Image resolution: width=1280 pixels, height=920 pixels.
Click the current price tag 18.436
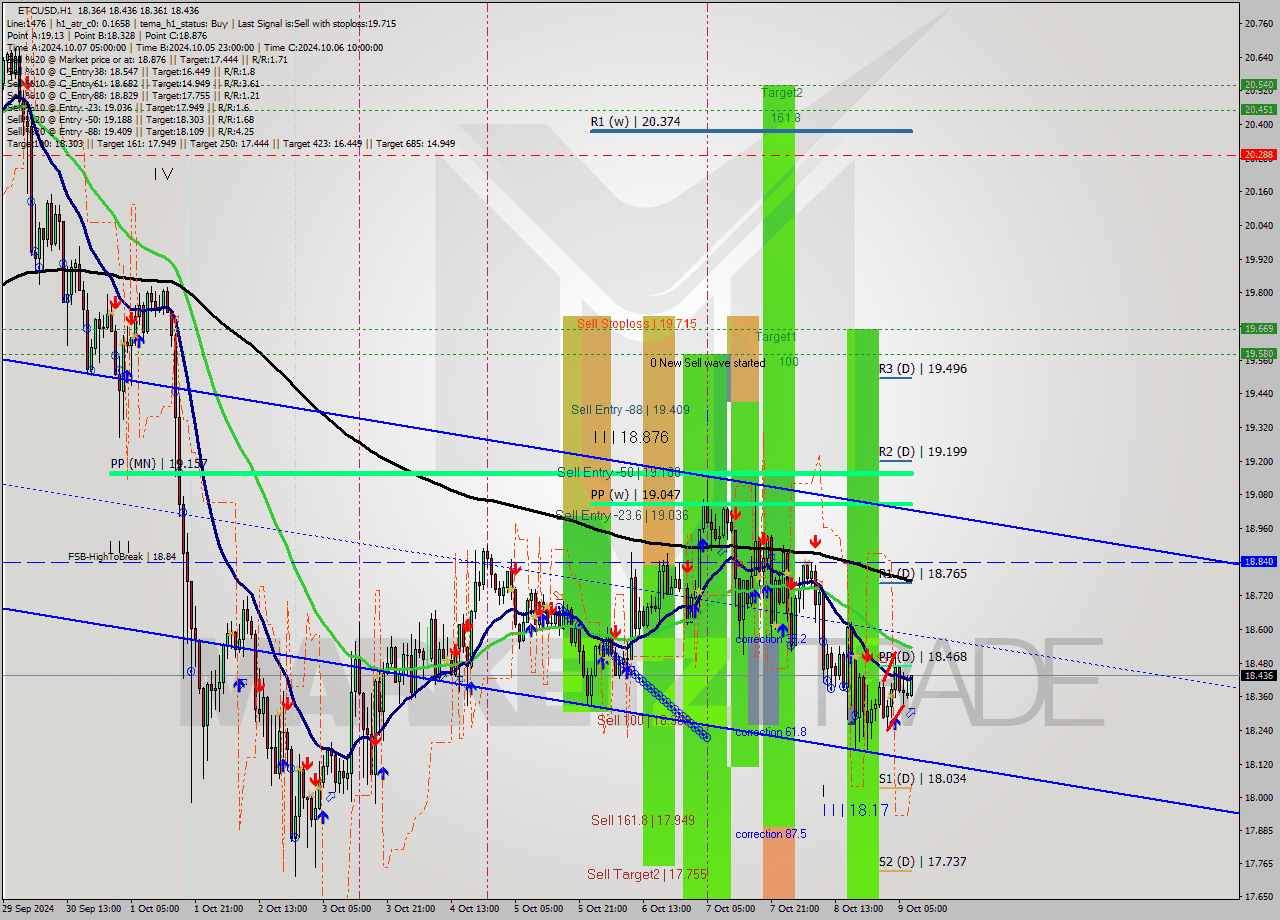pos(1258,675)
